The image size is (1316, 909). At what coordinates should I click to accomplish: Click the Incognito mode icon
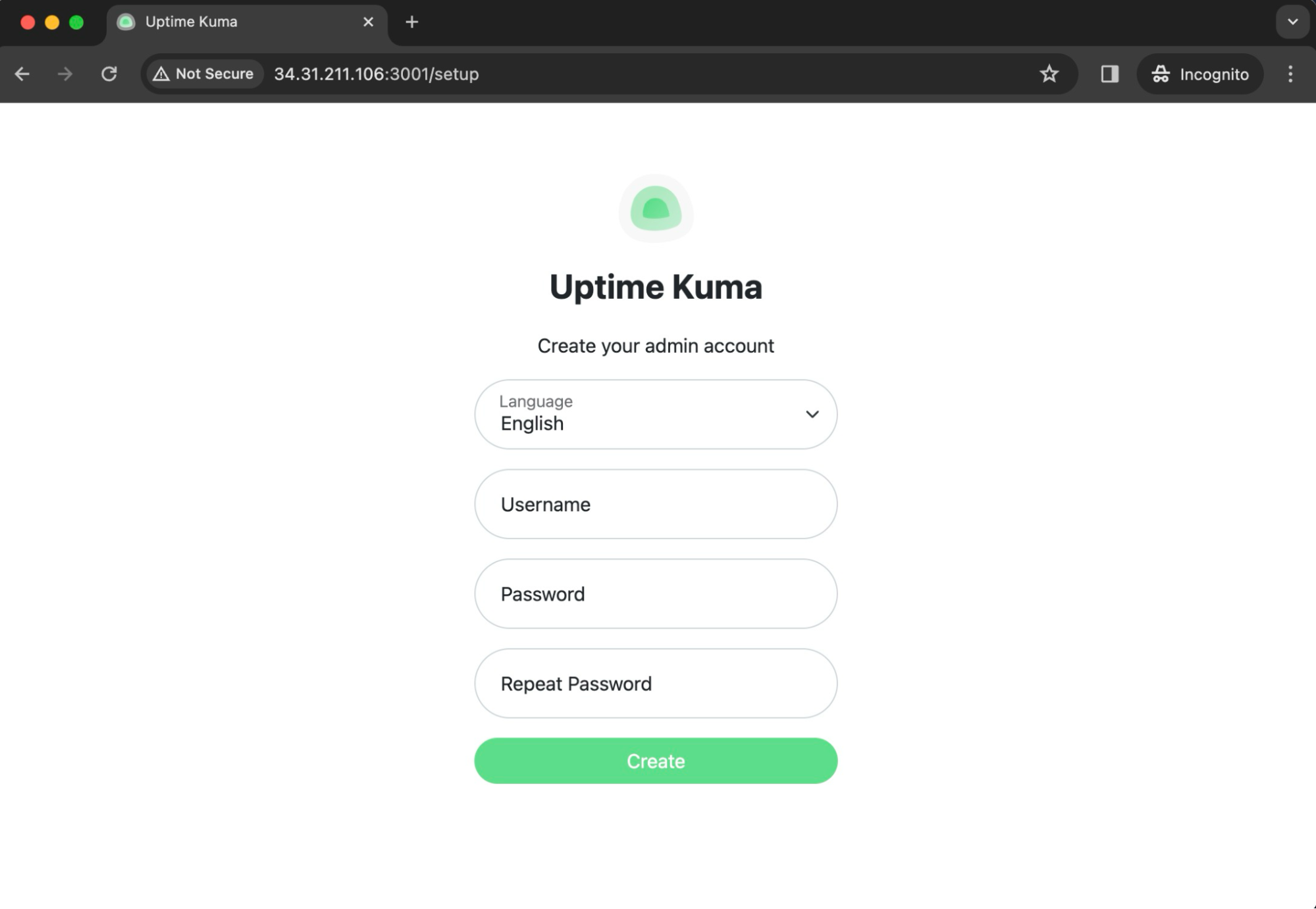click(1161, 74)
